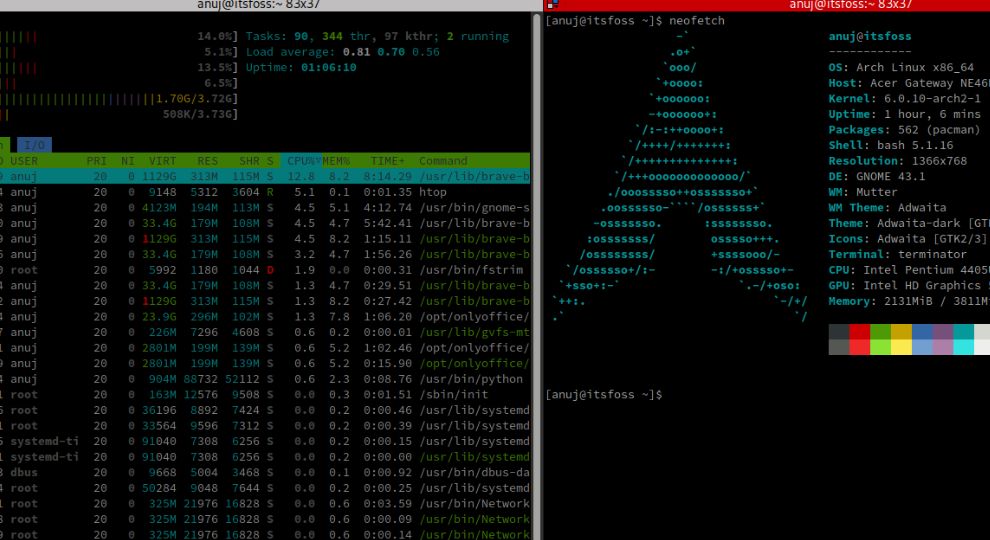Select the /usr/bin/python process row
990x540 pixels.
click(265, 379)
